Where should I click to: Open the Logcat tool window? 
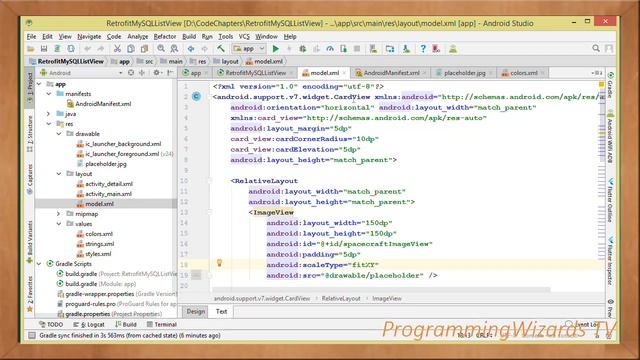(x=89, y=324)
